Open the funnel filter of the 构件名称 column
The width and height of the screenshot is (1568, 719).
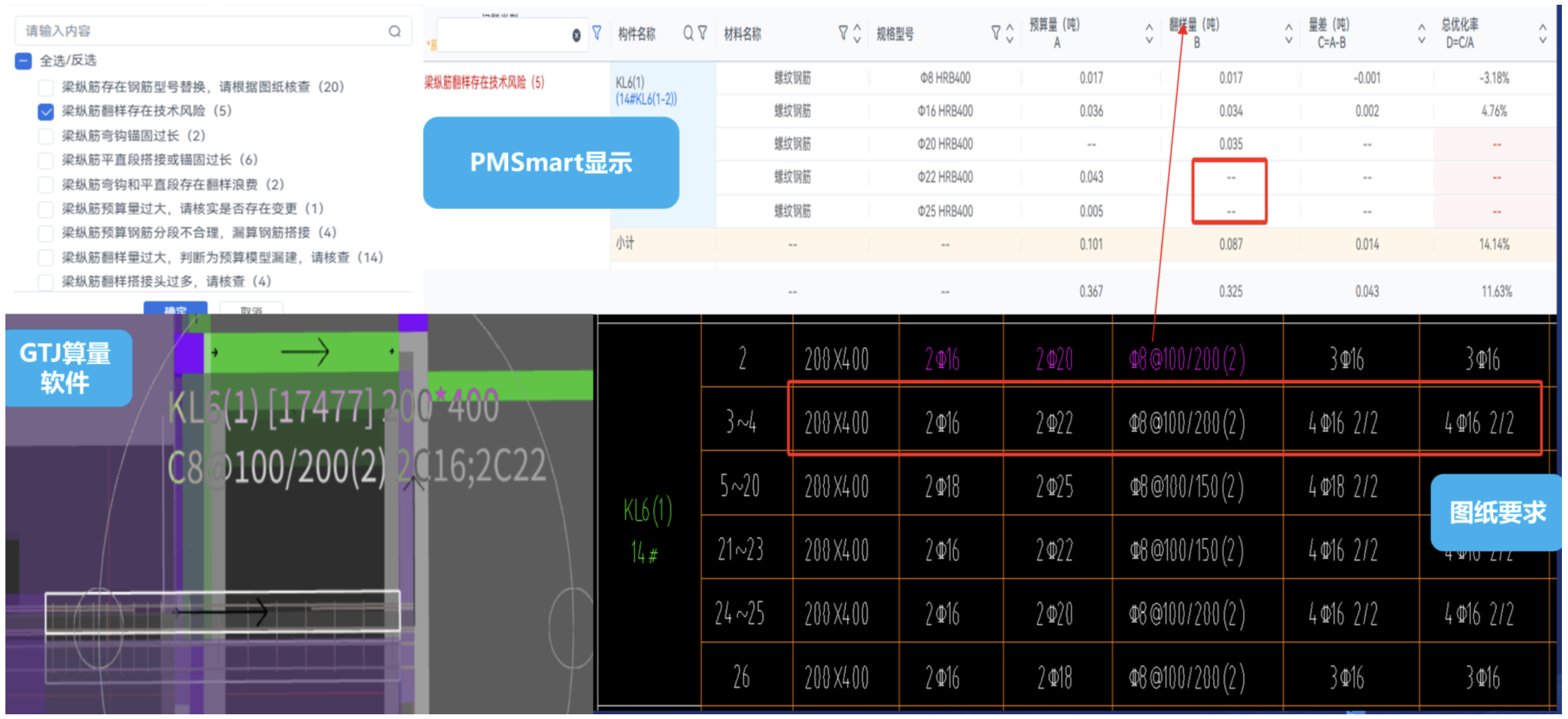(702, 33)
